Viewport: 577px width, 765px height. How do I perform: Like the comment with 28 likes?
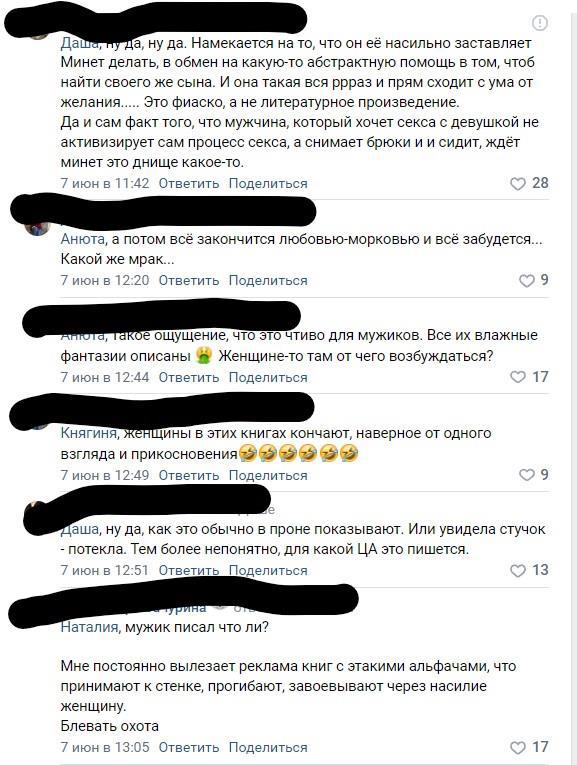tap(517, 184)
